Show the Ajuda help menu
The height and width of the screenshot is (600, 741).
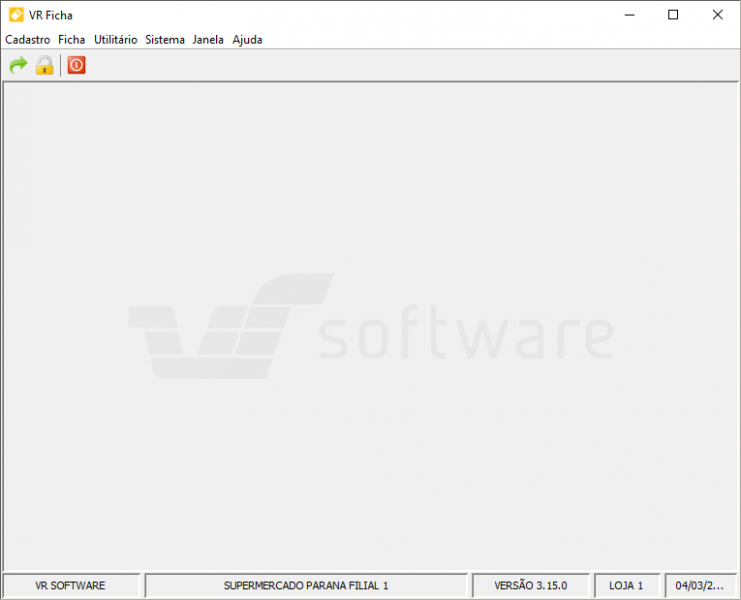[x=247, y=40]
